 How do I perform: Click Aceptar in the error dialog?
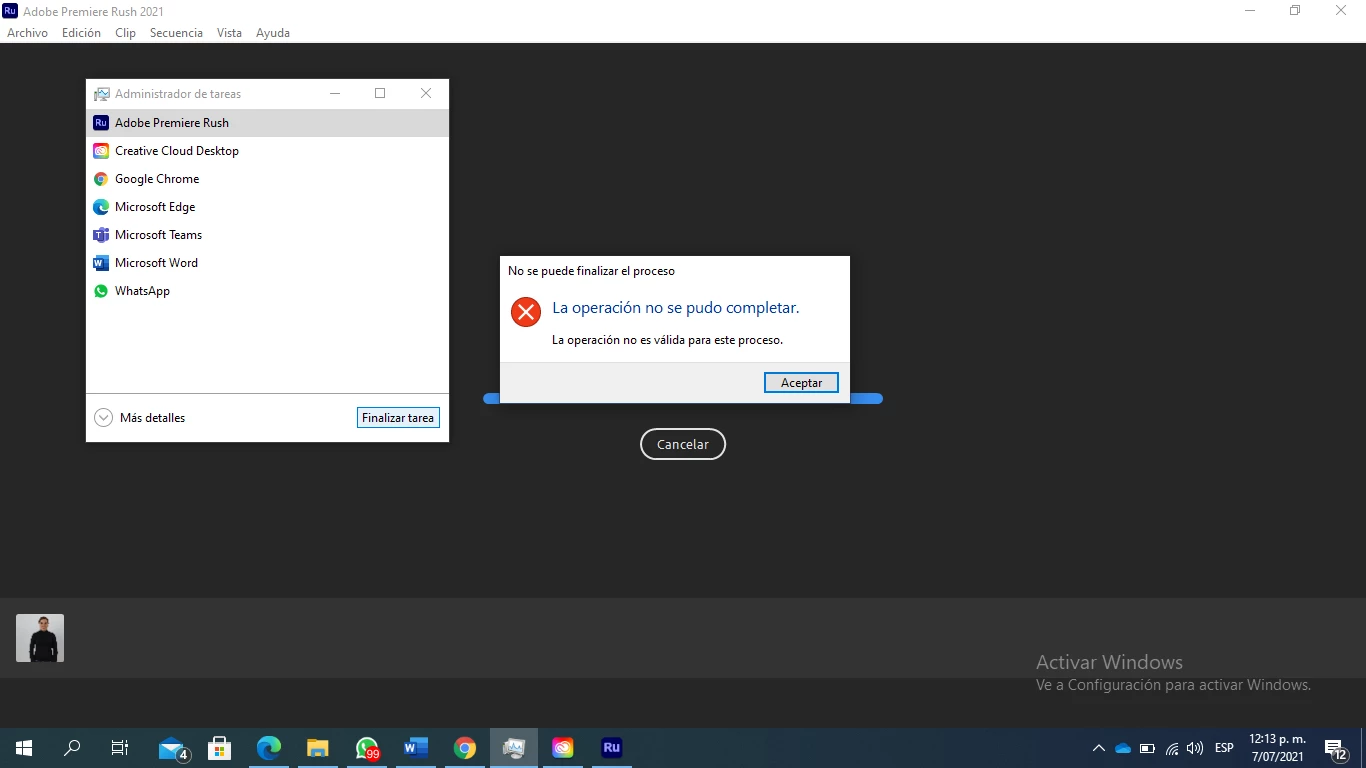[x=801, y=383]
